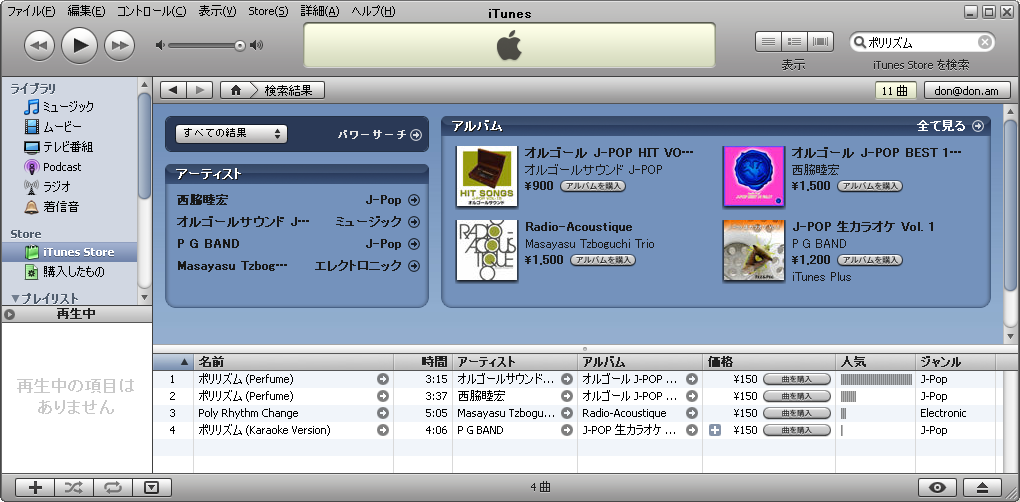This screenshot has width=1020, height=502.
Task: Toggle shuffle playback
Action: [74, 487]
